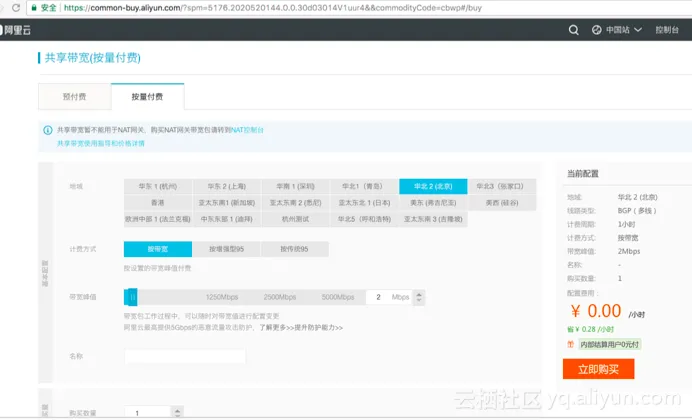Image resolution: width=692 pixels, height=420 pixels.
Task: Select region 中东东部 1 (迪拜)
Action: click(x=227, y=219)
